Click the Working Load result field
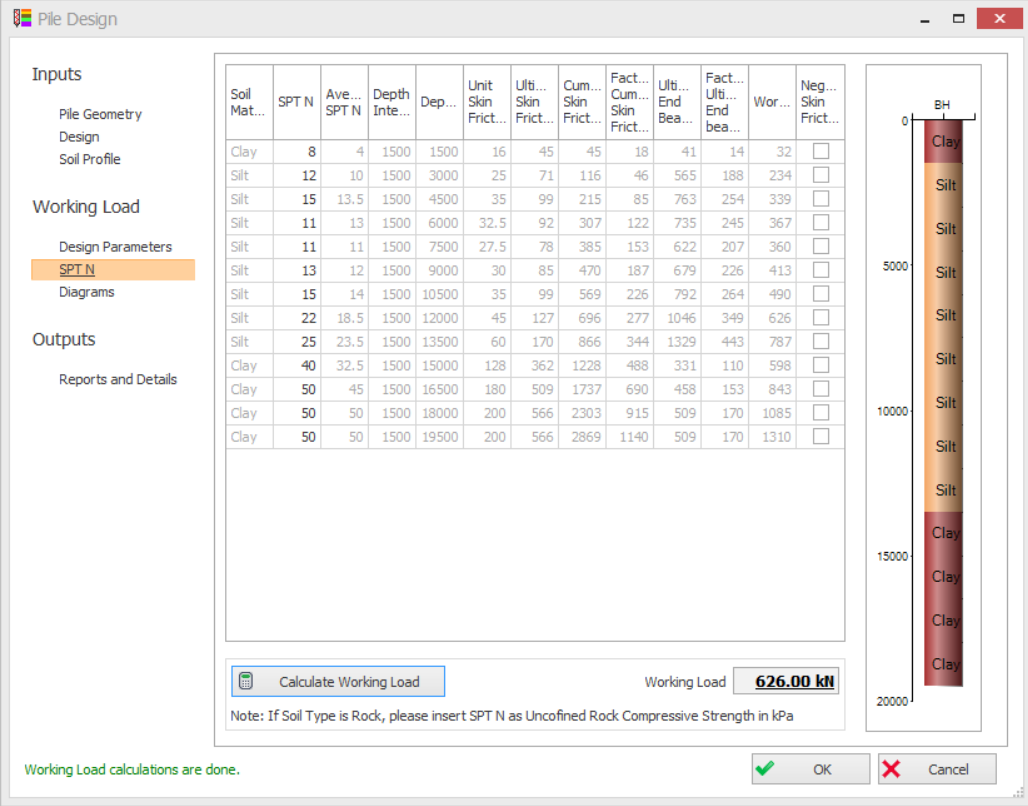Image resolution: width=1028 pixels, height=806 pixels. (786, 681)
